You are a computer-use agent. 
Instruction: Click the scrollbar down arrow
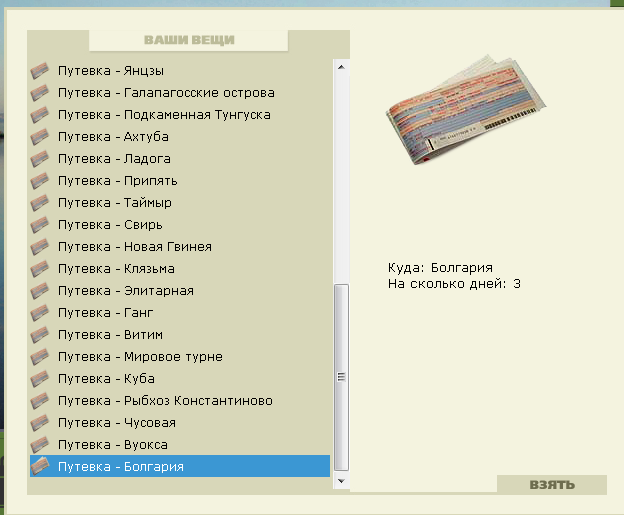(341, 481)
